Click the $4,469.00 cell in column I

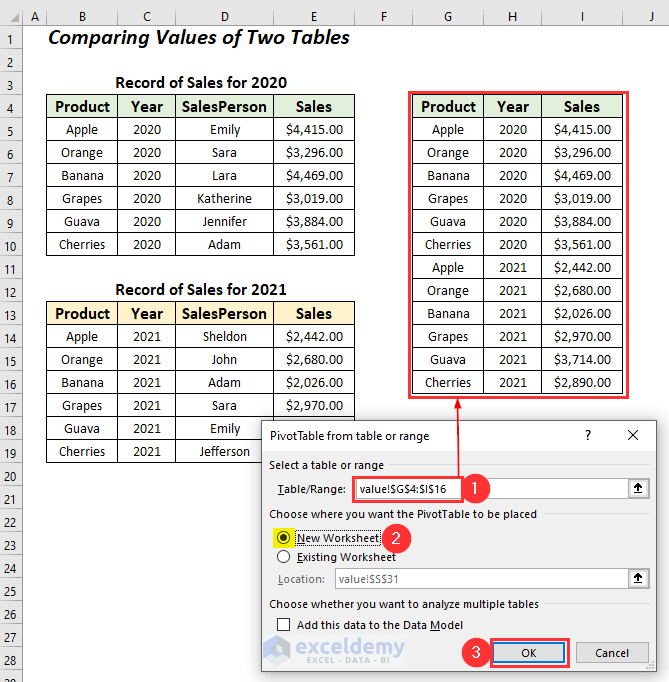tap(582, 175)
